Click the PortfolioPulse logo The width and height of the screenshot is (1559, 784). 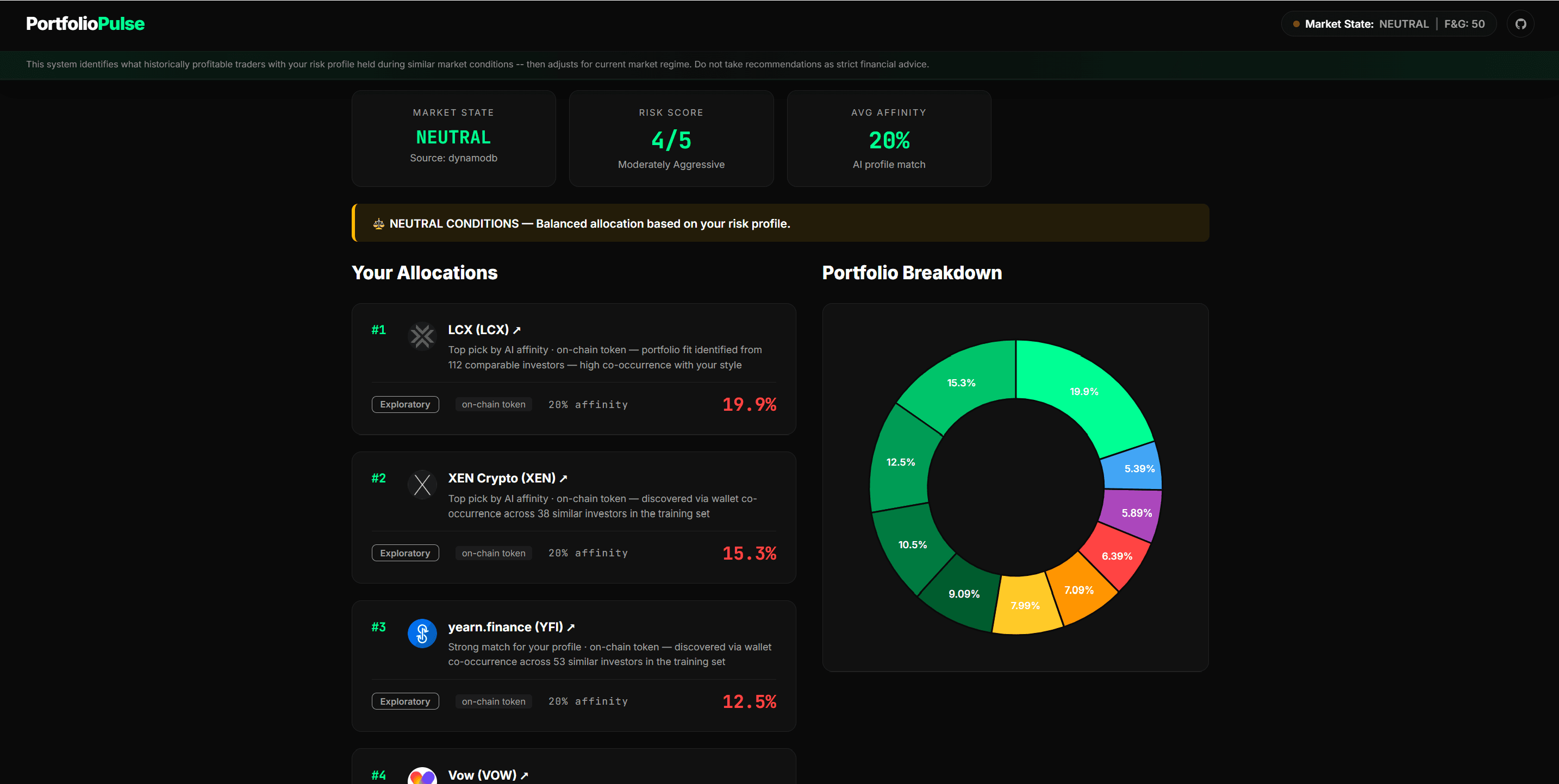coord(85,23)
